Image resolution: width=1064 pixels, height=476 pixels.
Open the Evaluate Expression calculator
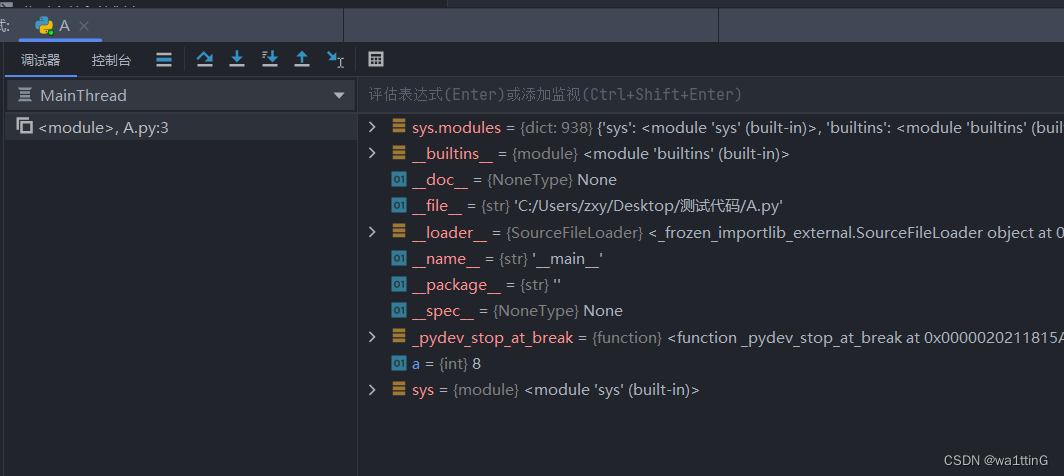click(376, 60)
